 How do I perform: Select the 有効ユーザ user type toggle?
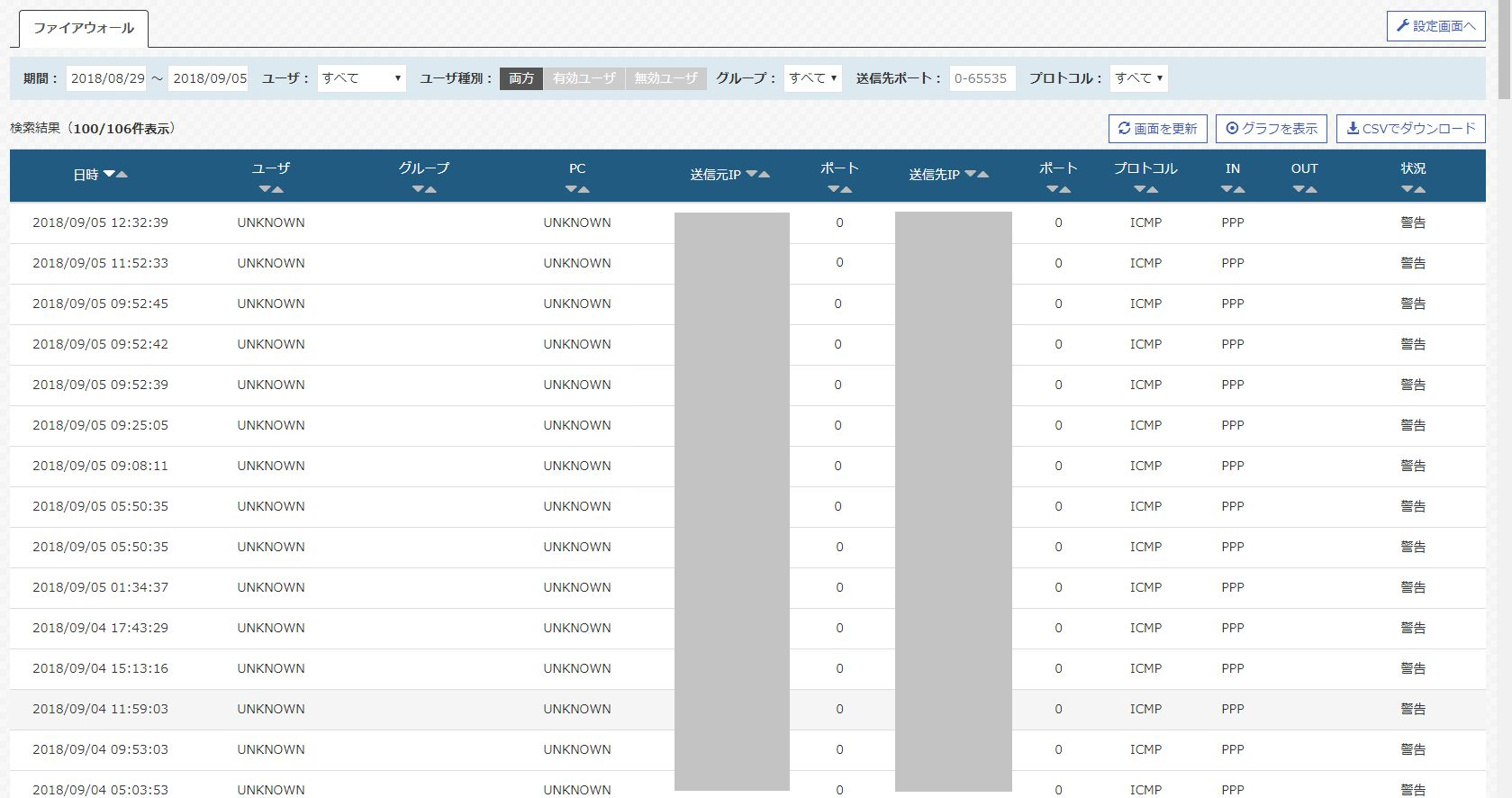pyautogui.click(x=584, y=78)
